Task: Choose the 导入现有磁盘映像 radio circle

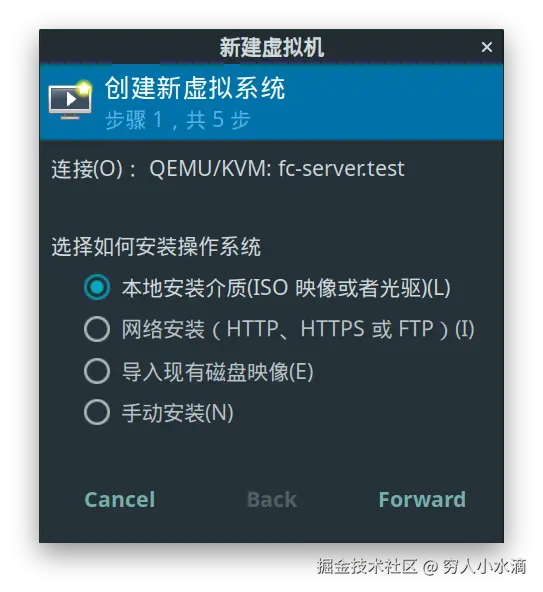Action: pos(97,371)
